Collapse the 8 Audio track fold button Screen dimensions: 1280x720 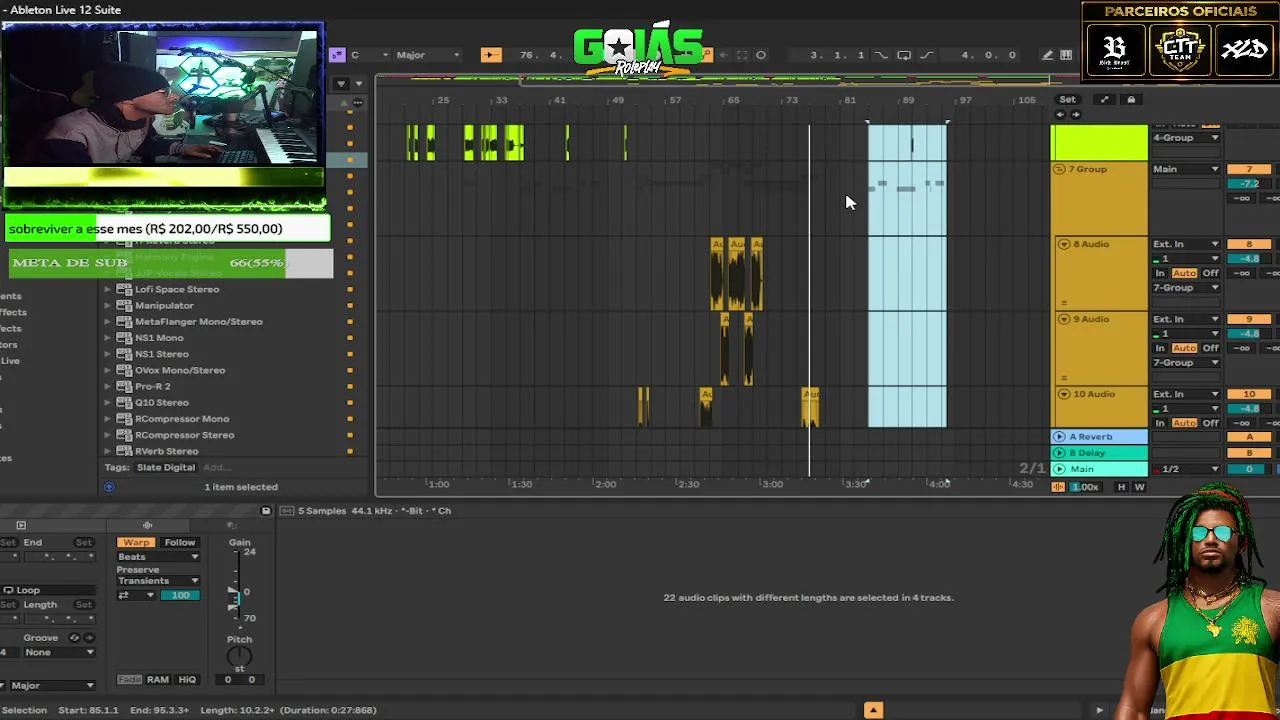point(1063,244)
